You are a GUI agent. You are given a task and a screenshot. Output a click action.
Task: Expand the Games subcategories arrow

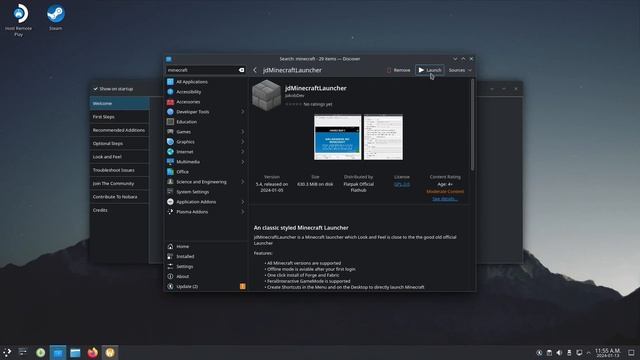[x=243, y=132]
